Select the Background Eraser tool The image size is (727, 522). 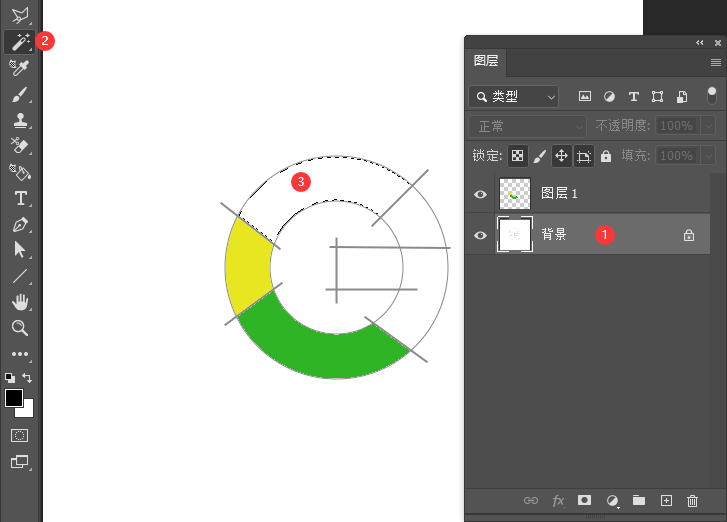[x=19, y=146]
